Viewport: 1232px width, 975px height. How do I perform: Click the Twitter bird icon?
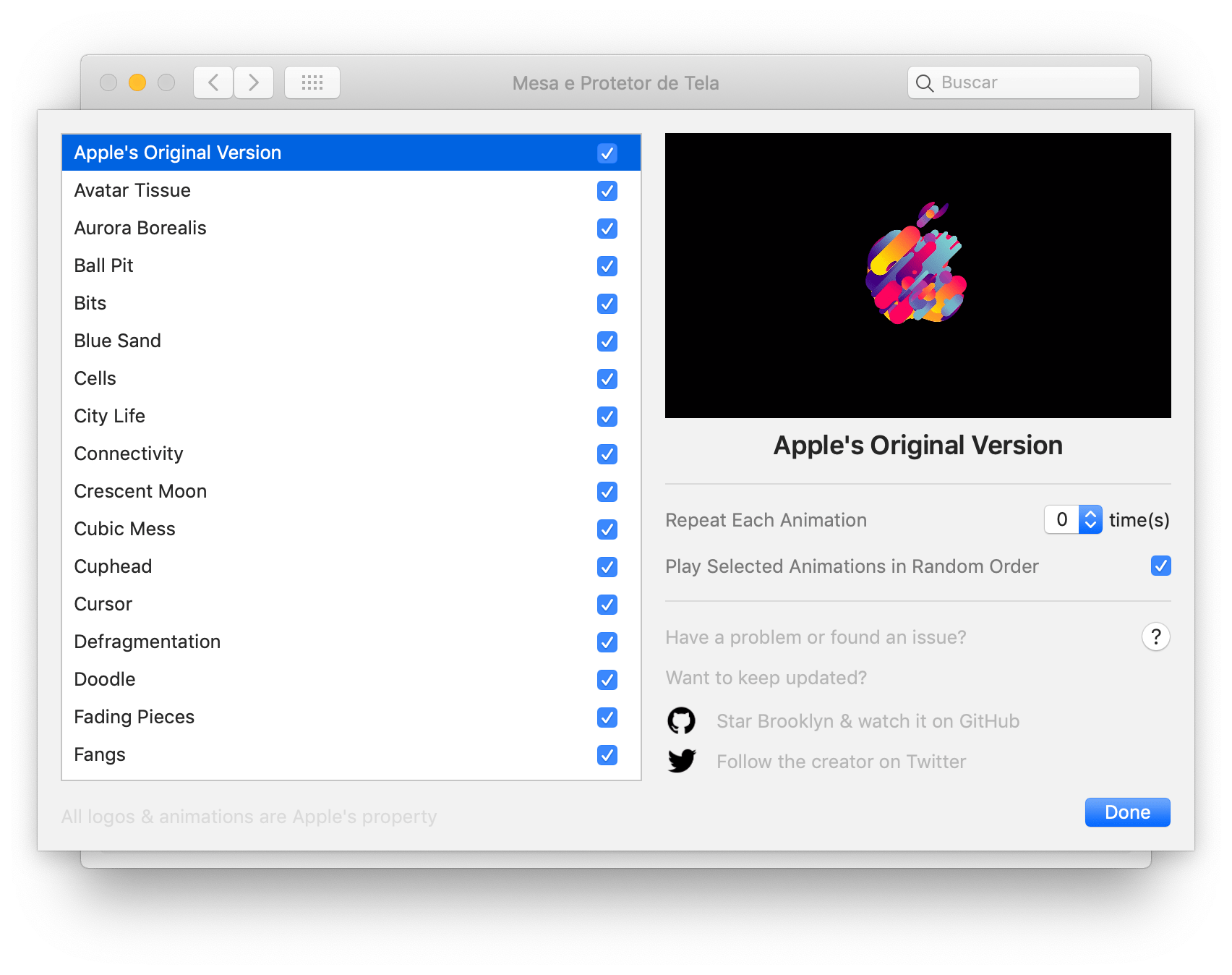682,761
